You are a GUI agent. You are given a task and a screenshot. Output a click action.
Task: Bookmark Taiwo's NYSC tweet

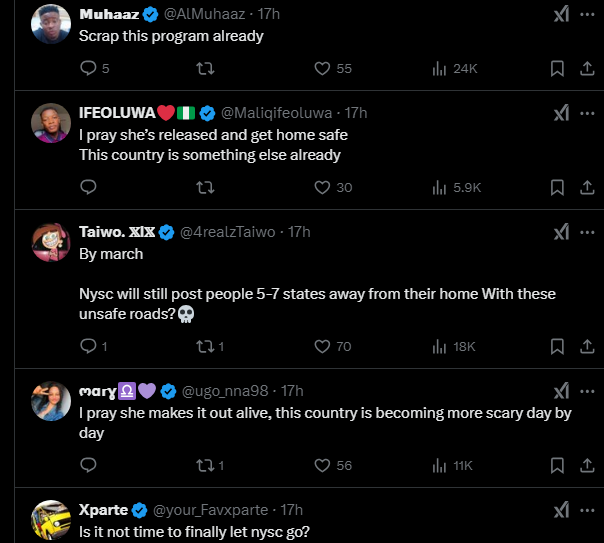(557, 346)
